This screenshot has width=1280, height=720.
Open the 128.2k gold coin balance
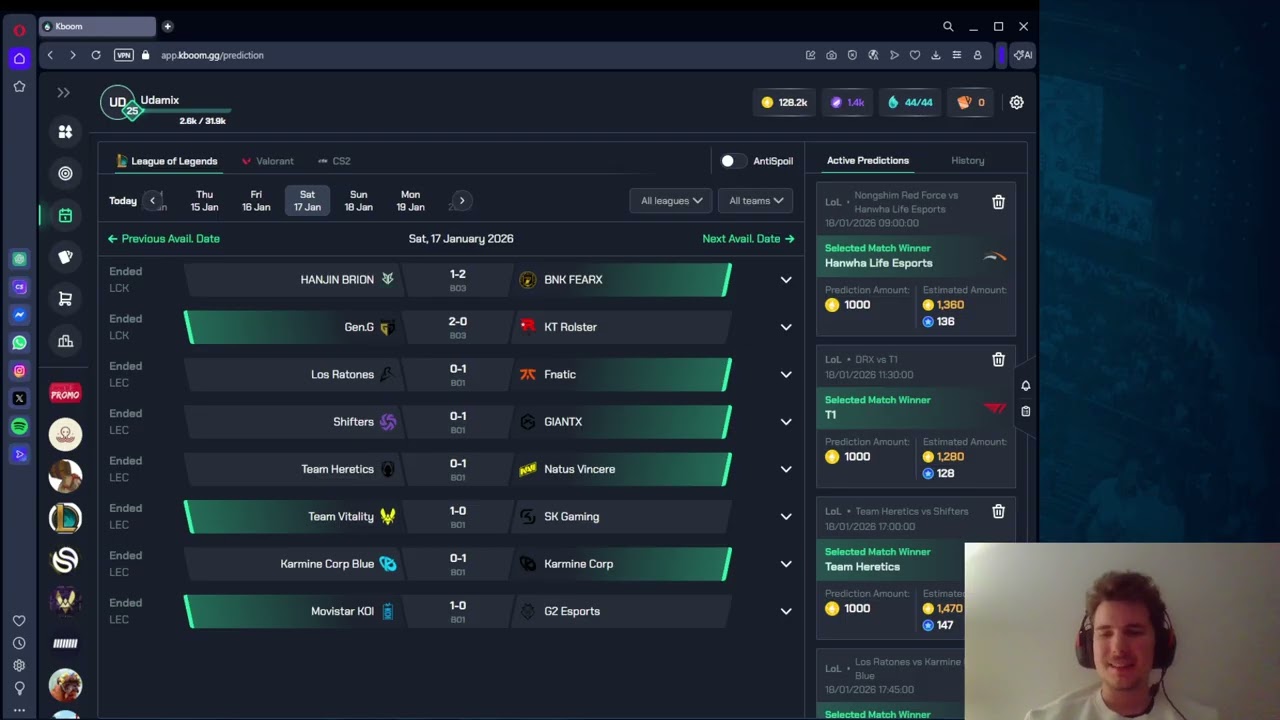tap(785, 102)
